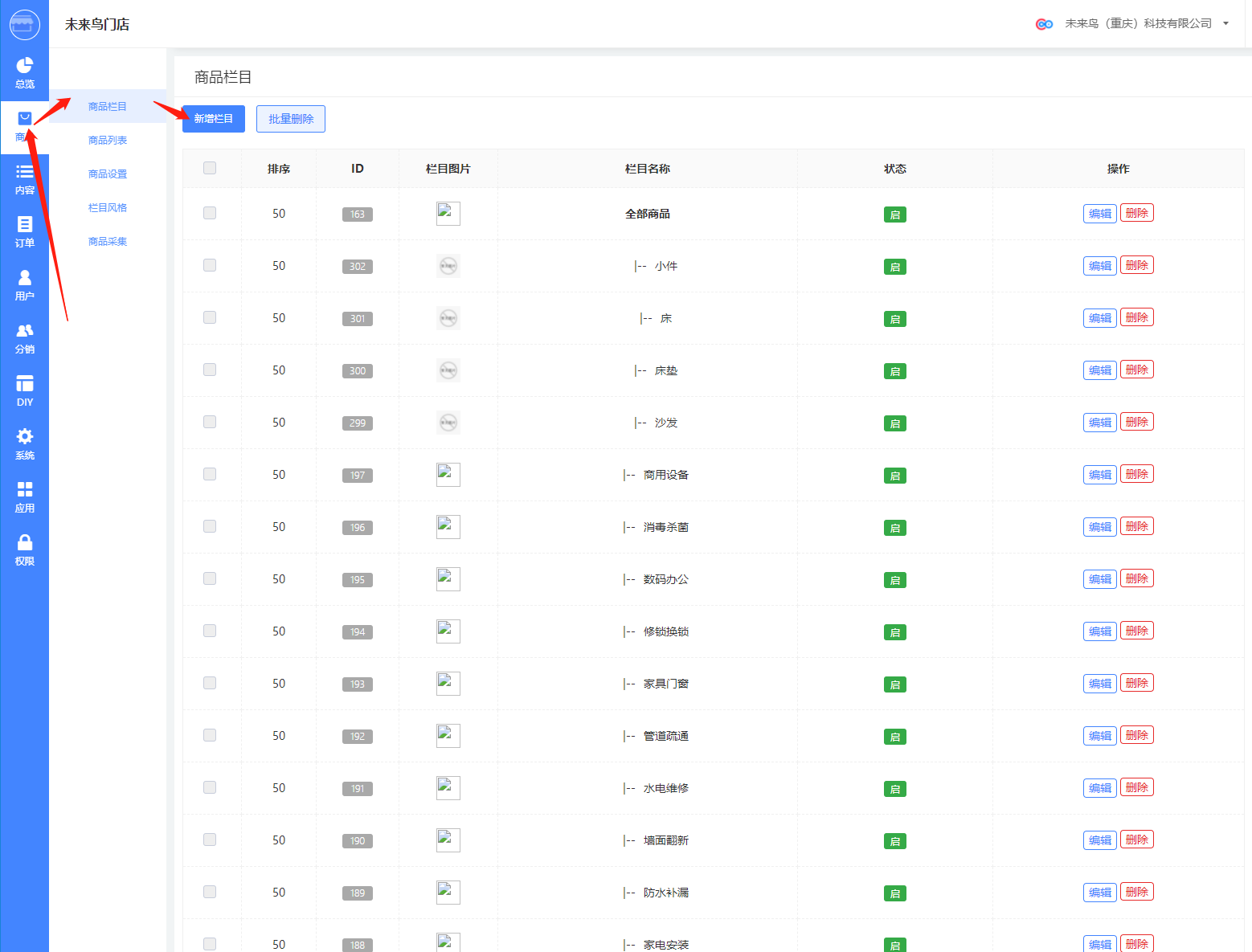
Task: Open the 栏目风格 submenu item
Action: [108, 207]
